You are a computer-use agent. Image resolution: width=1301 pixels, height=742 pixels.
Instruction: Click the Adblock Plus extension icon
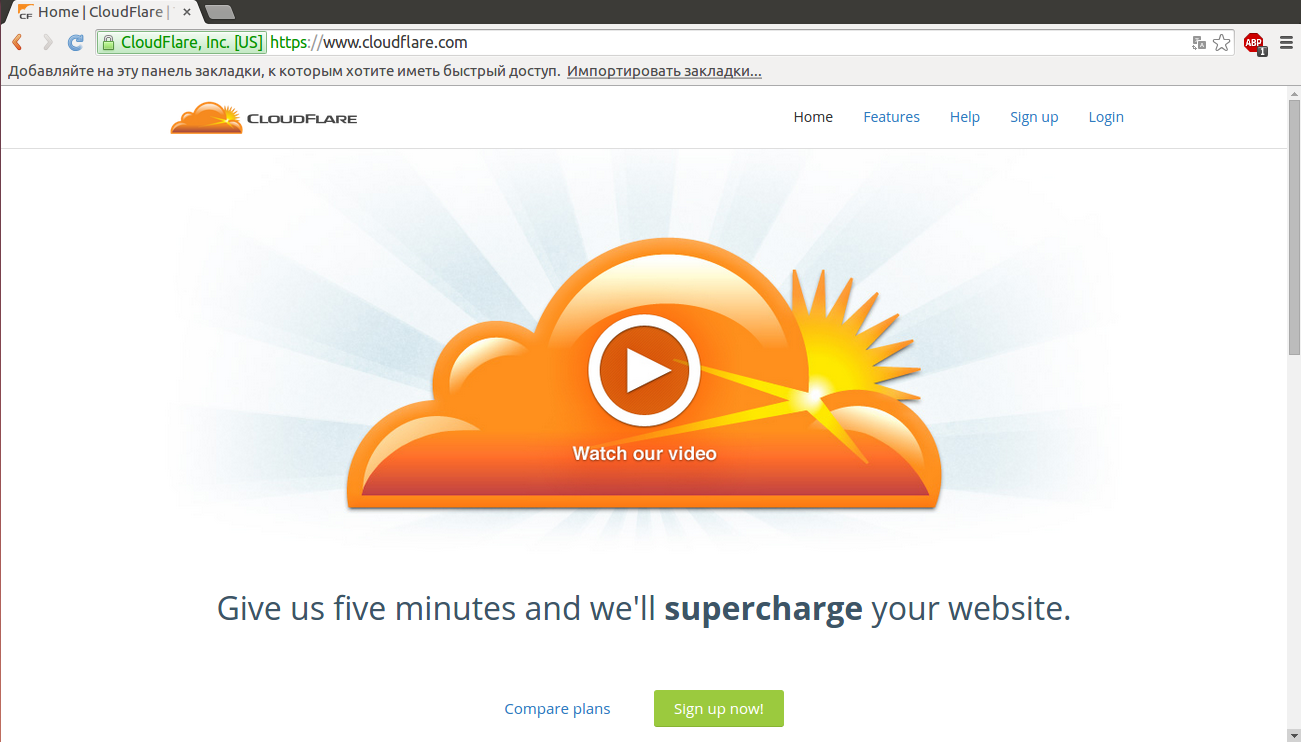(1254, 43)
